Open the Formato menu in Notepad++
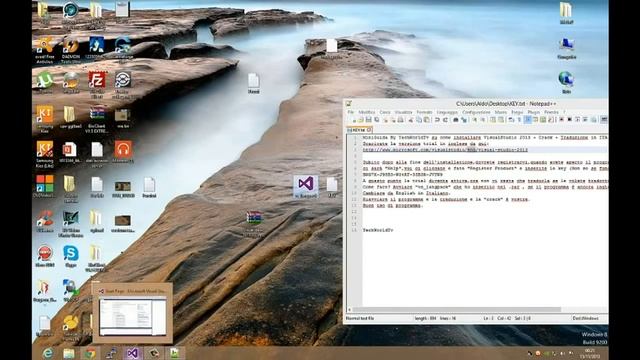Screen dimensions: 640x360 coord(424,112)
